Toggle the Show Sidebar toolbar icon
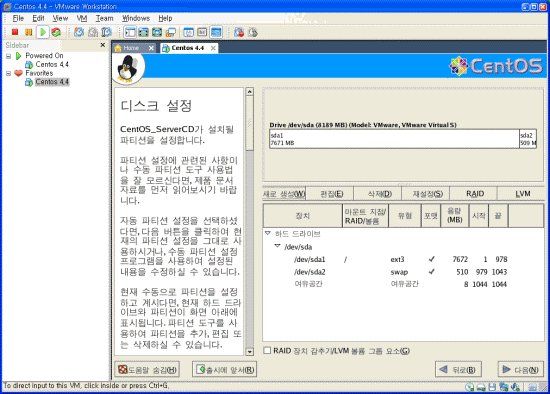Image resolution: width=550 pixels, height=394 pixels. pos(130,32)
